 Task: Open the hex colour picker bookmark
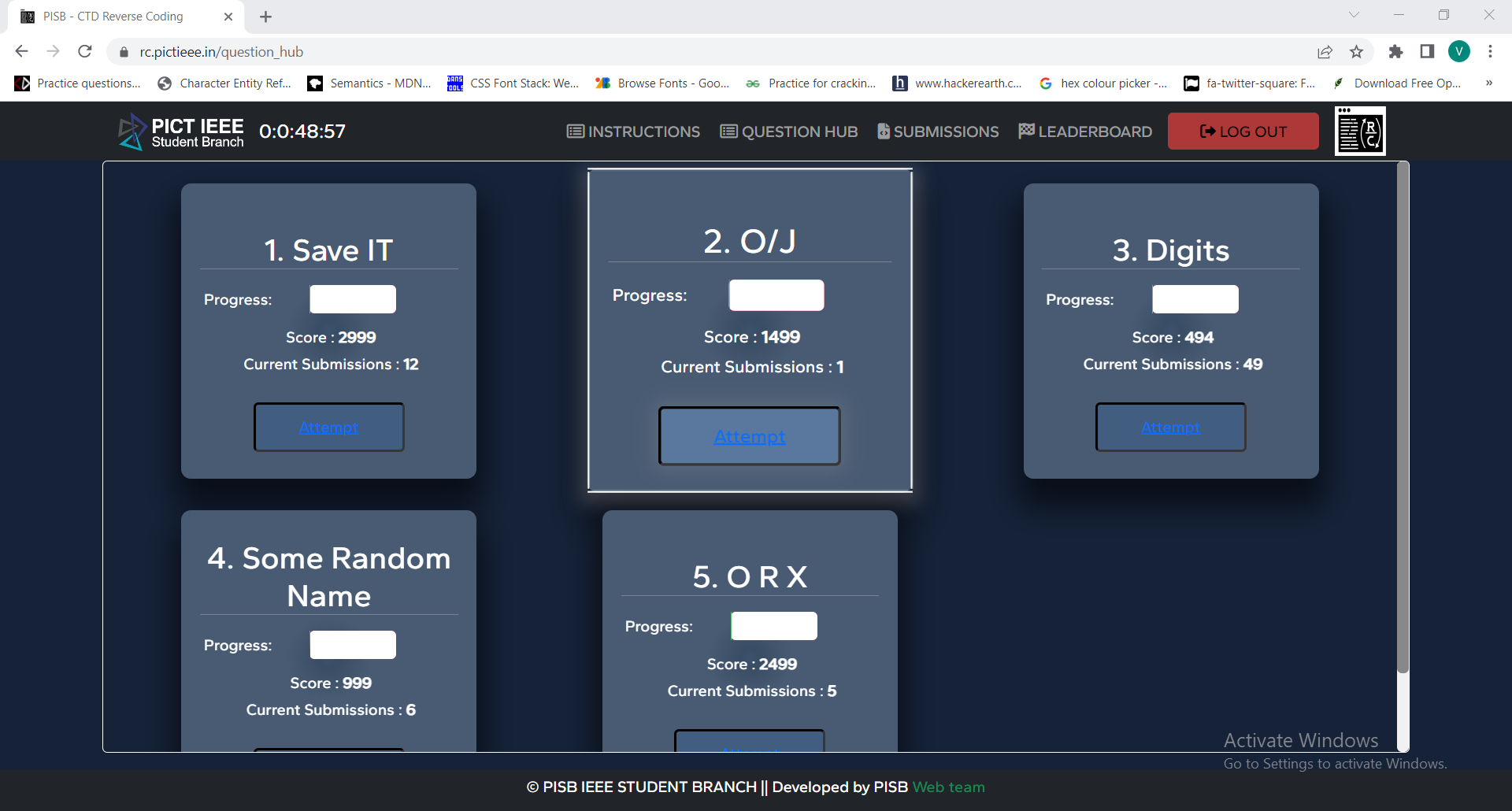1103,83
